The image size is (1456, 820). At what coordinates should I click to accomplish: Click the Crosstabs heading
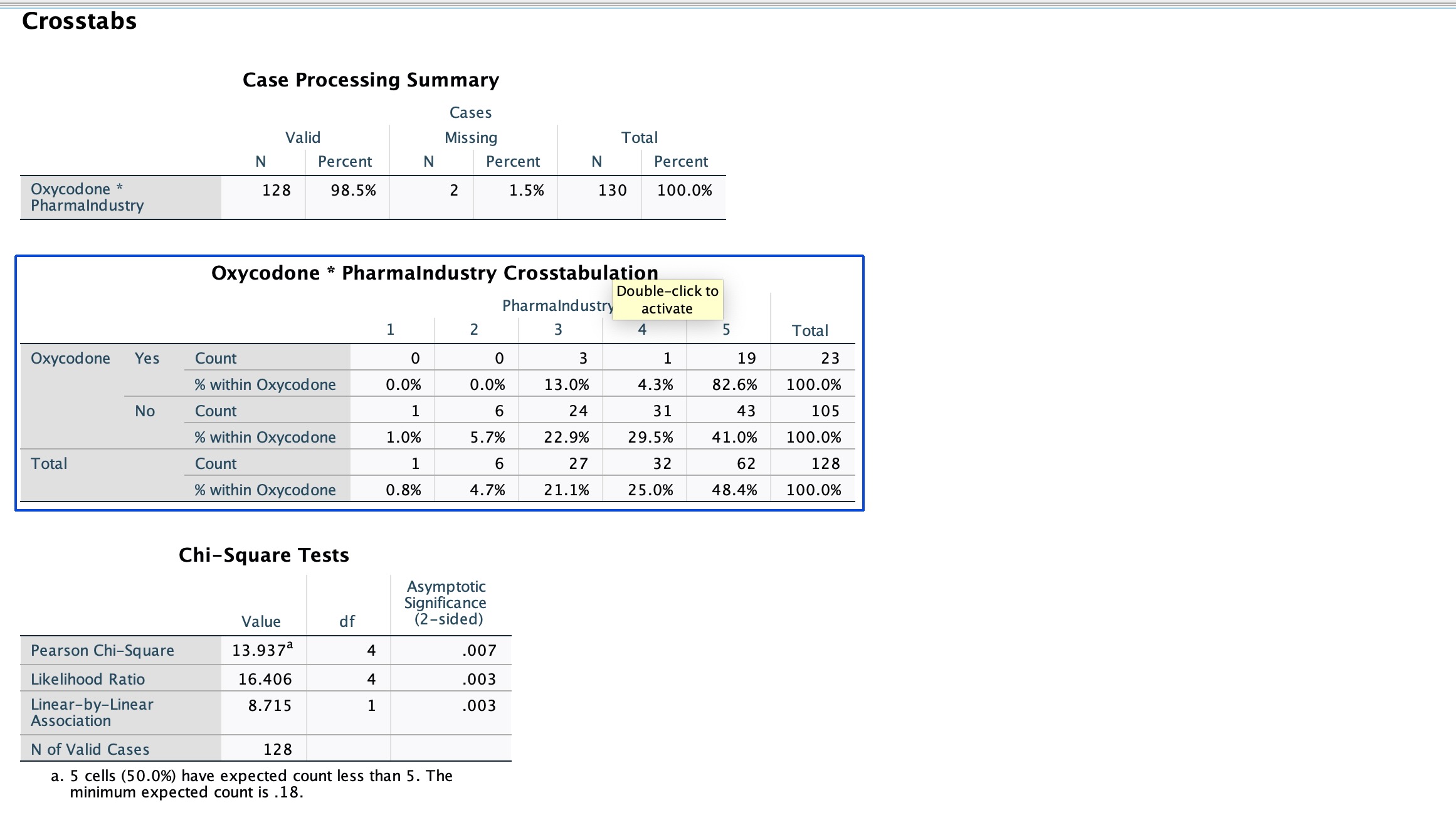point(79,21)
